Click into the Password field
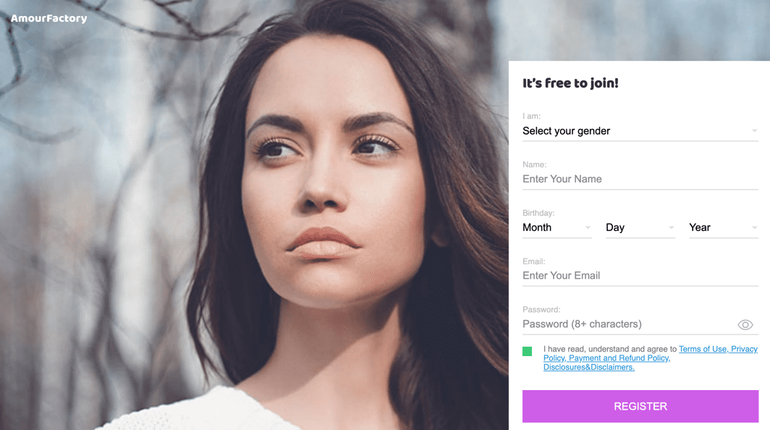This screenshot has width=770, height=430. [x=629, y=324]
